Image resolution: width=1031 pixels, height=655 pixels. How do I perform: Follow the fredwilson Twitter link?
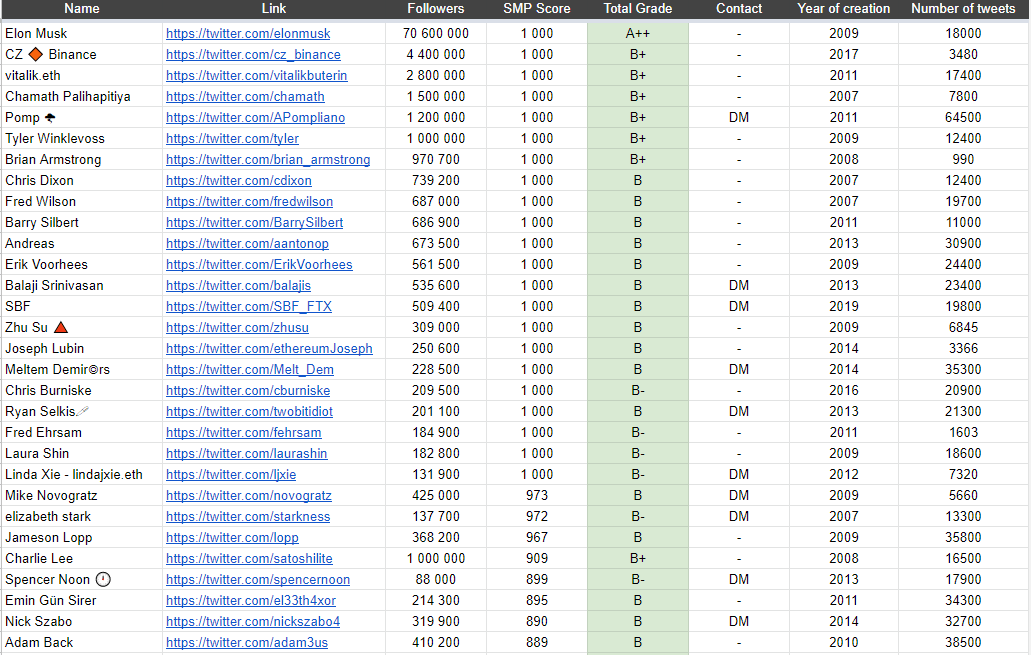click(249, 202)
